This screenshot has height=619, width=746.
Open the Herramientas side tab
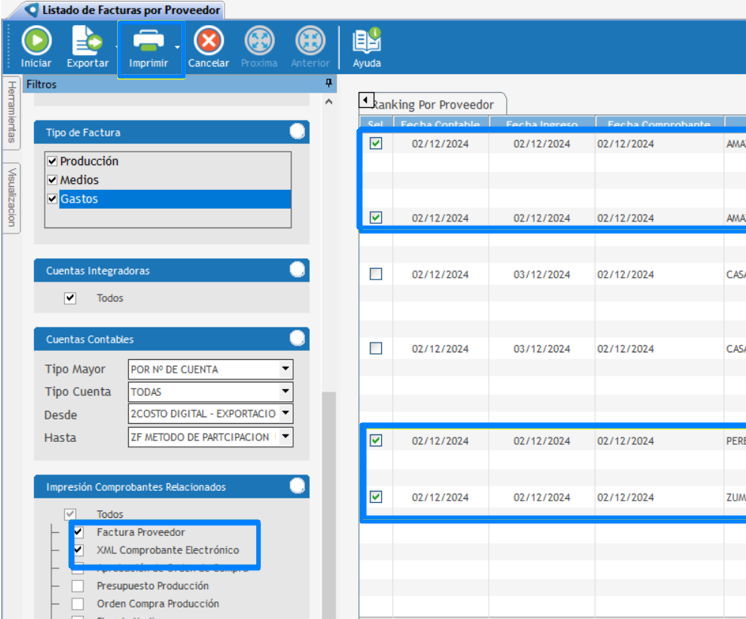[12, 112]
